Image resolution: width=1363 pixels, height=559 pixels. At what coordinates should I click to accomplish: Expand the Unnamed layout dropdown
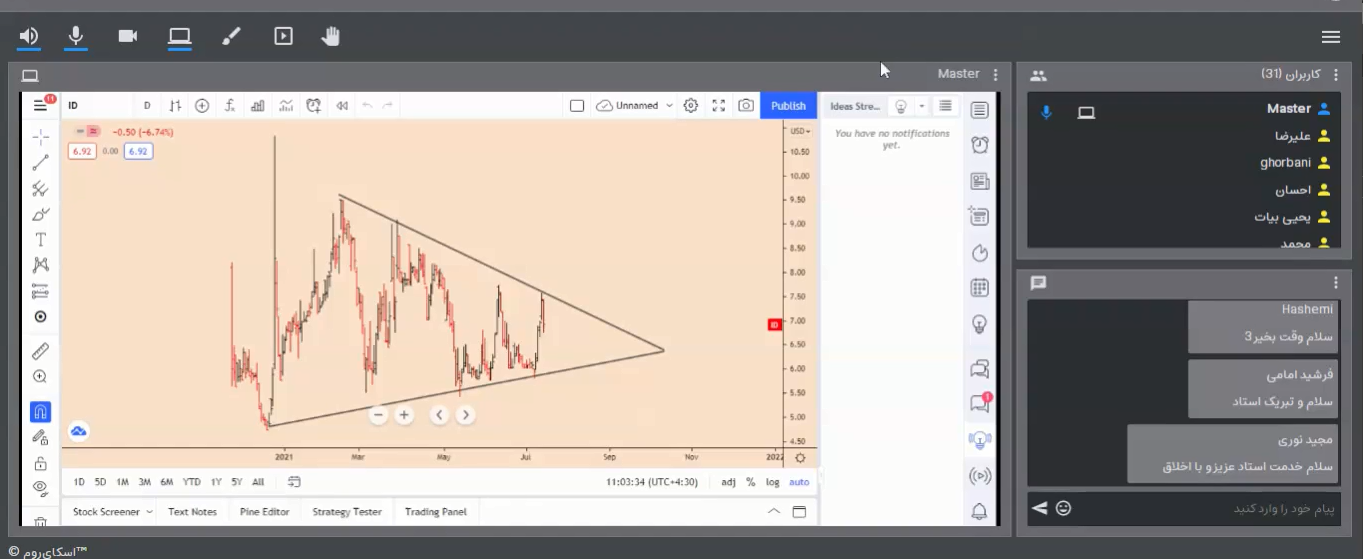669,106
